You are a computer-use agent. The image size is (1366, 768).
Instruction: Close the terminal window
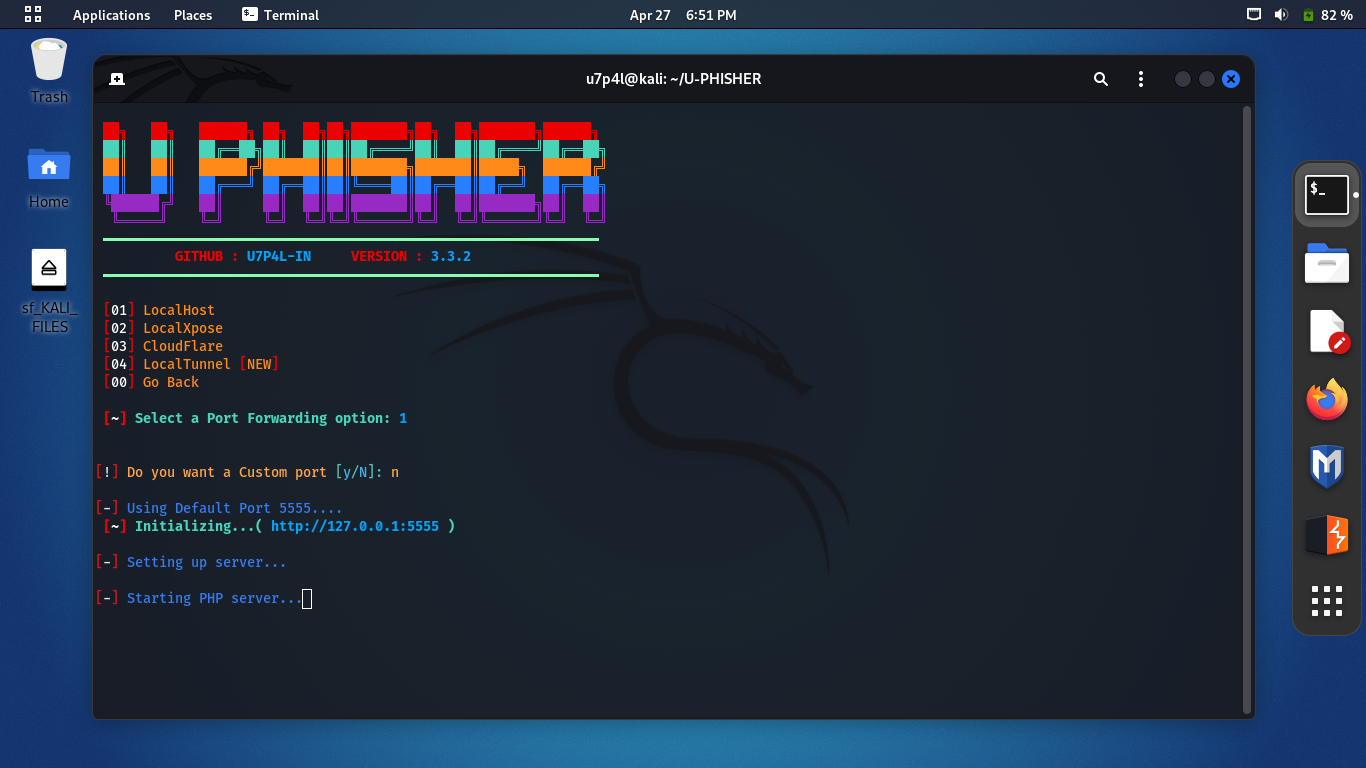[1231, 79]
